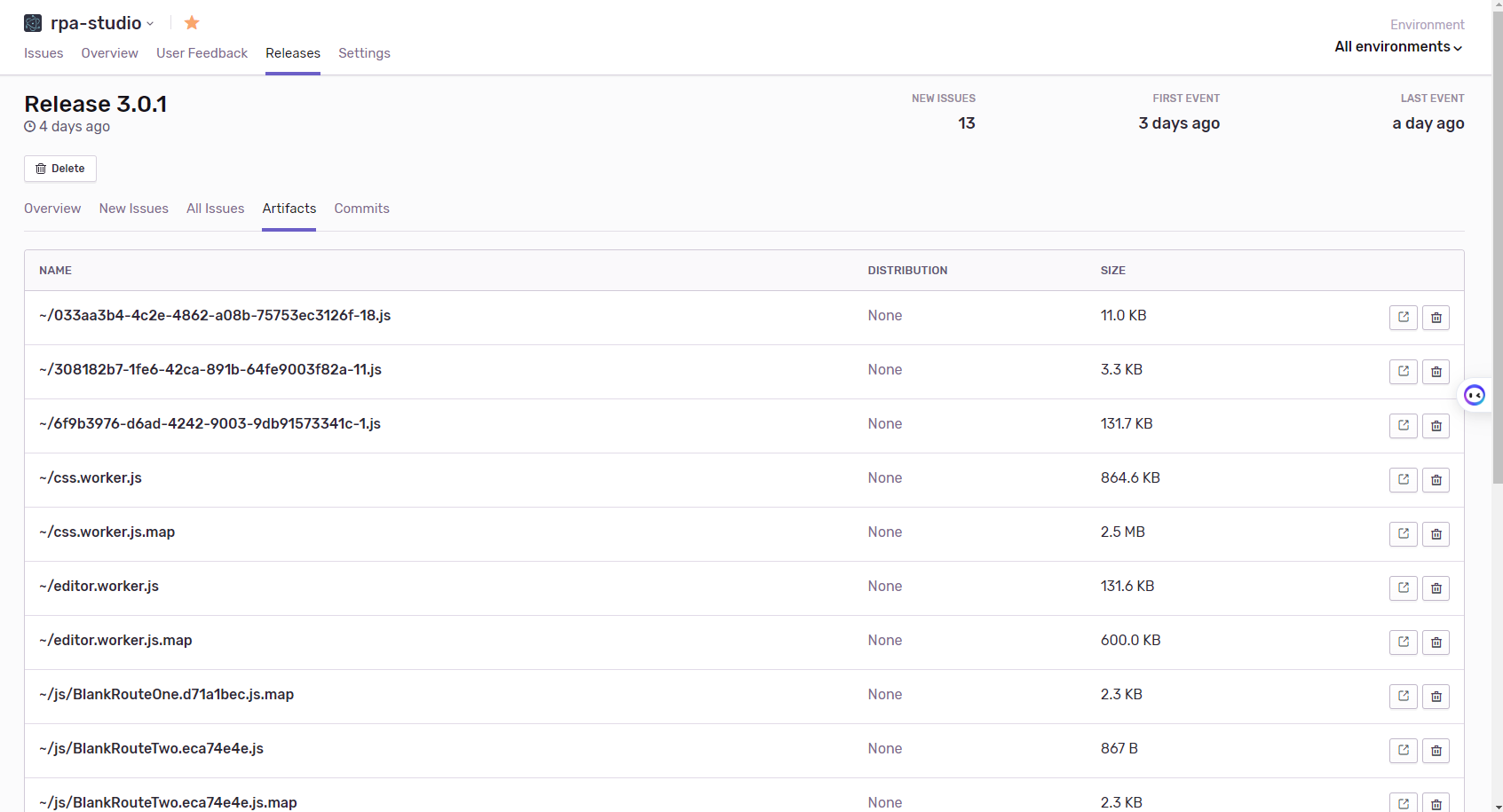Expand the rpa-studio project dropdown
This screenshot has width=1503, height=812.
pos(150,24)
